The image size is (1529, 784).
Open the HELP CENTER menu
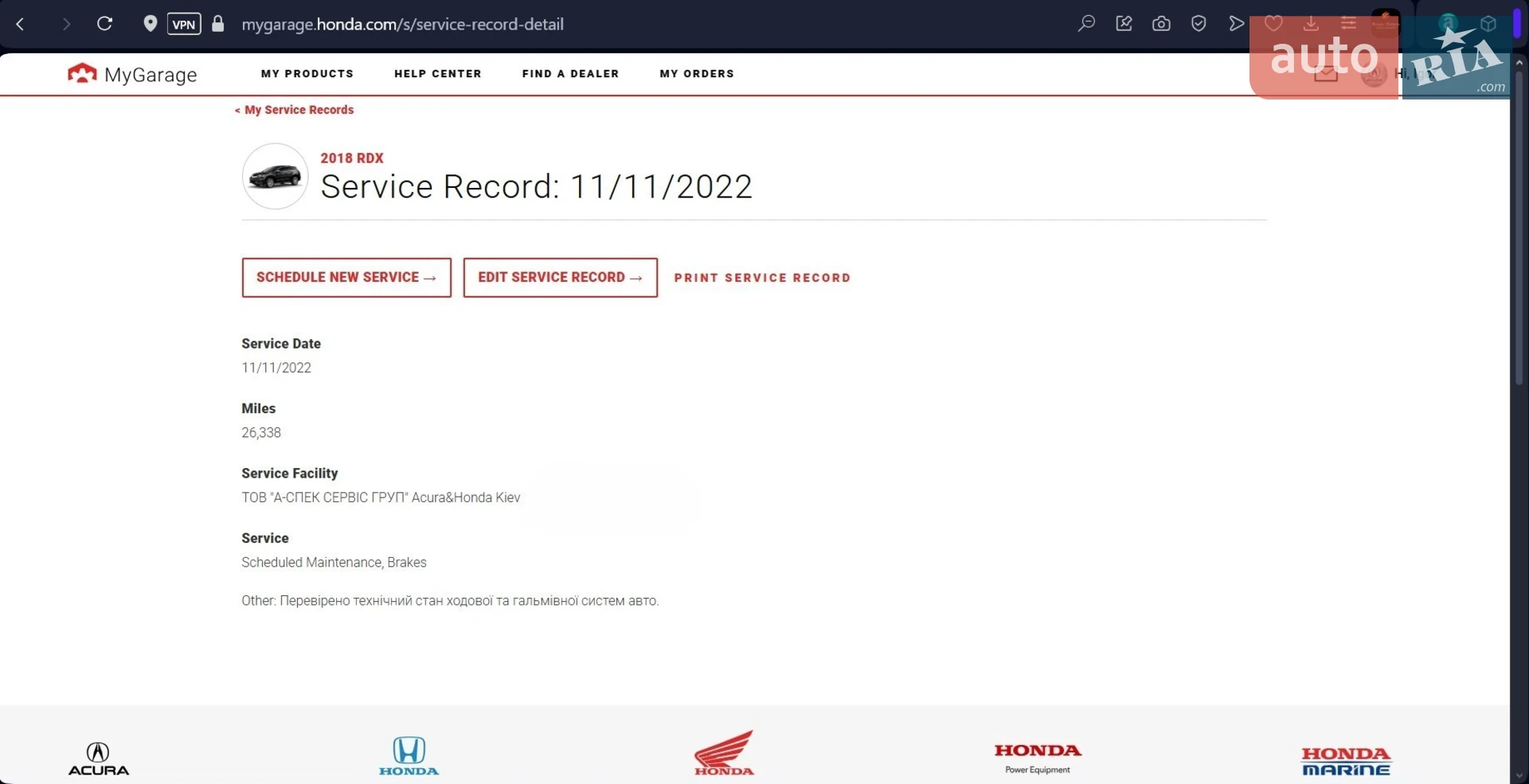[438, 73]
